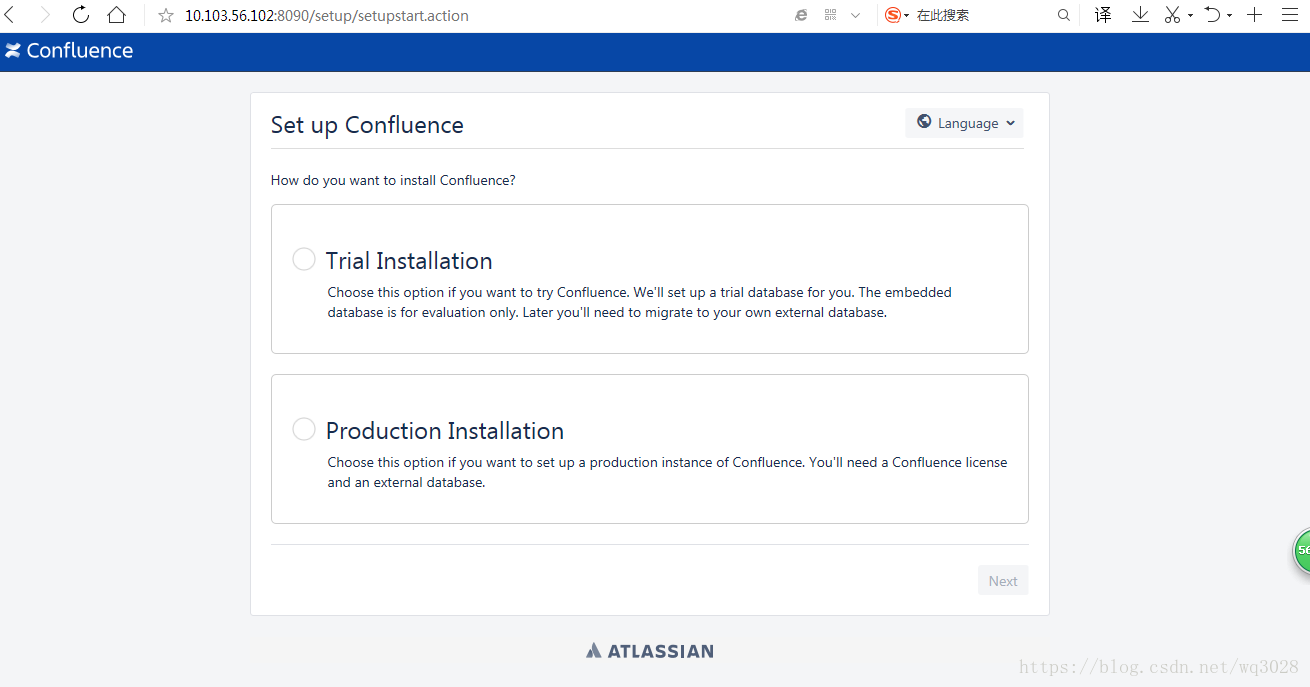This screenshot has height=687, width=1310.
Task: Click the browser forward arrow
Action: (x=44, y=15)
